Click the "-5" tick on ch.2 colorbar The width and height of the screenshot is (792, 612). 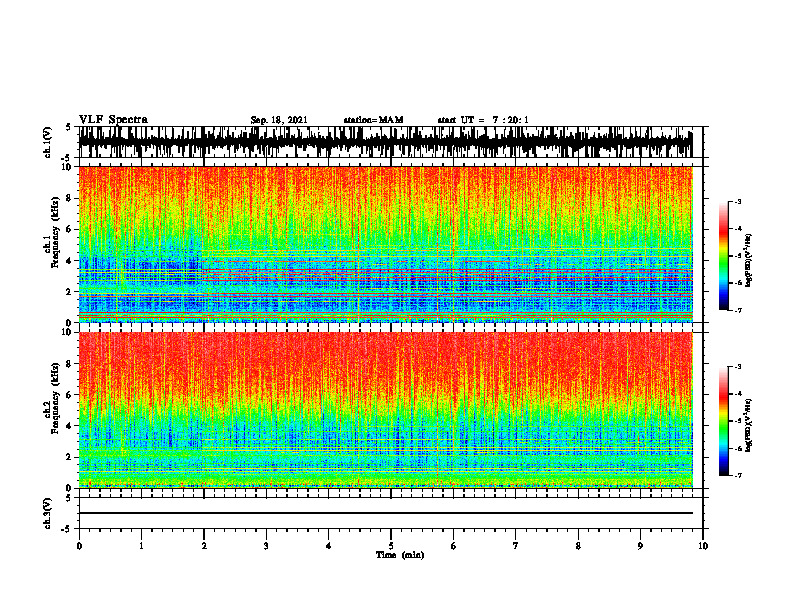tap(737, 421)
